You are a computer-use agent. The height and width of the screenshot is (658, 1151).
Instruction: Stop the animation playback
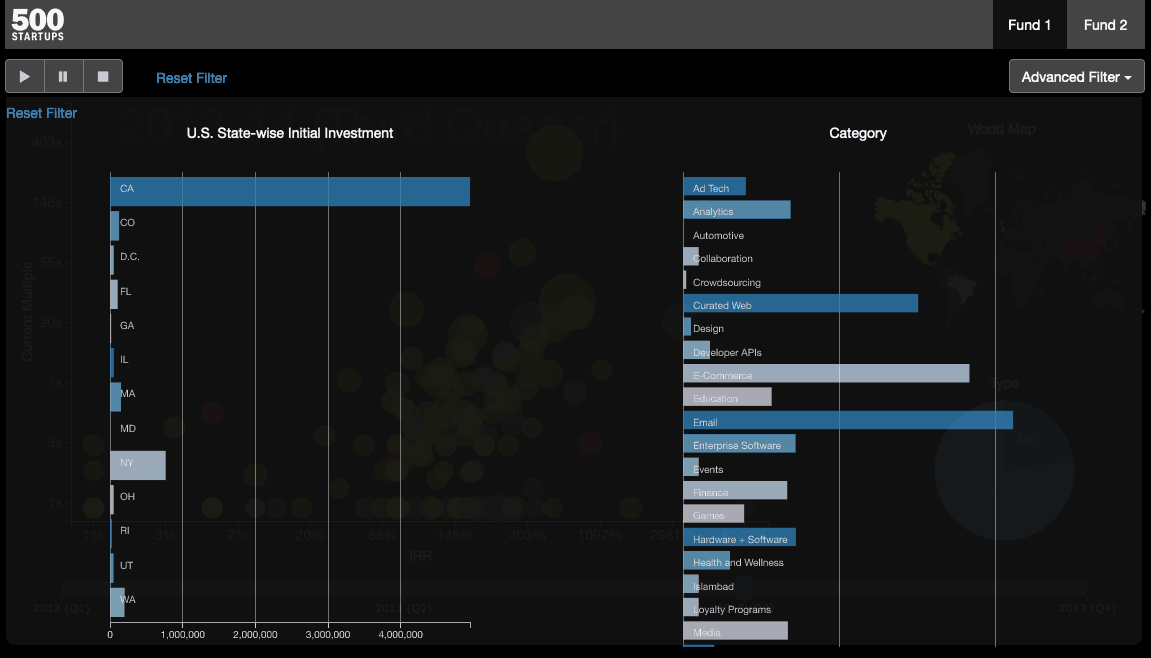[103, 76]
